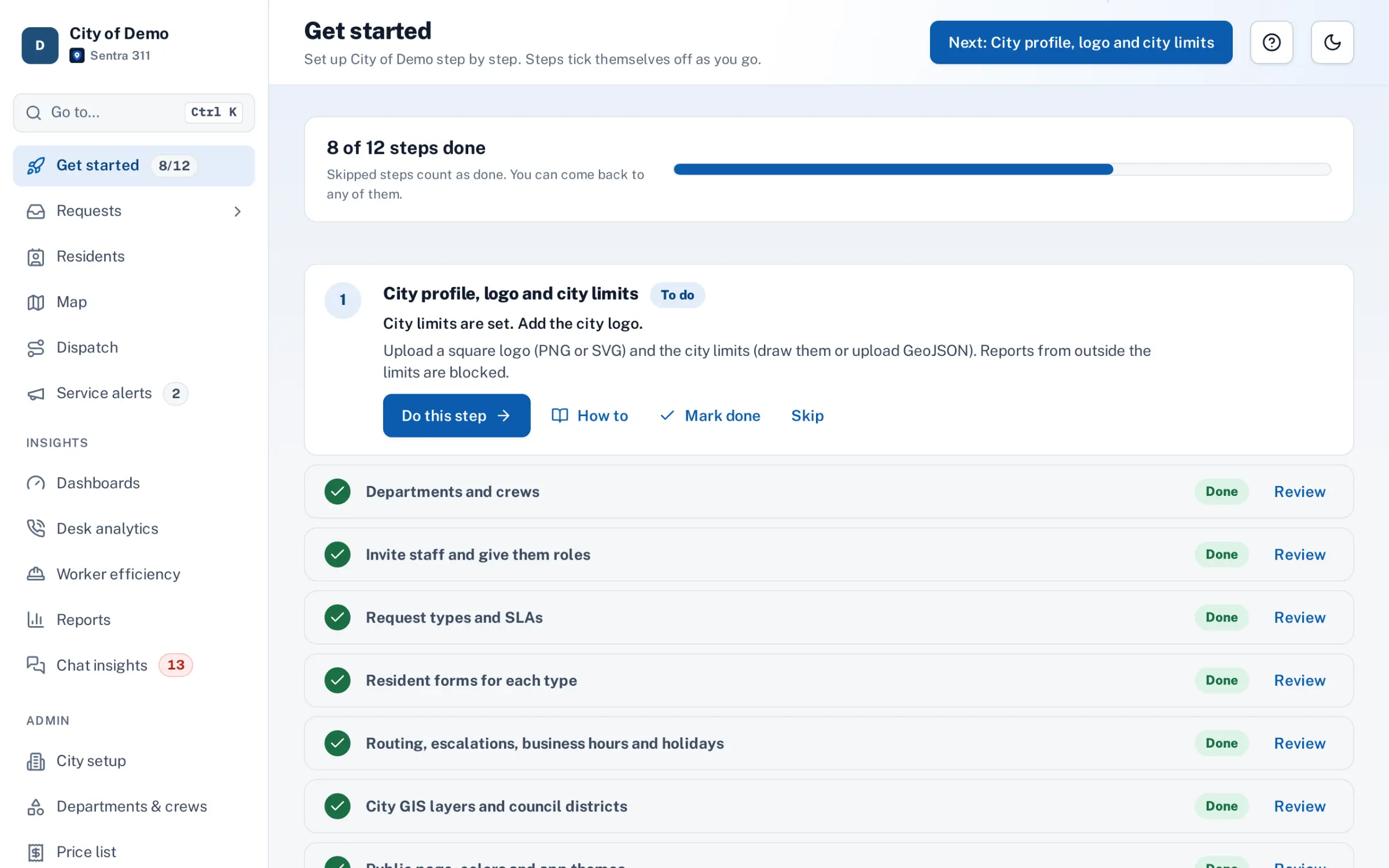Click the Map sidebar icon

pyautogui.click(x=36, y=302)
